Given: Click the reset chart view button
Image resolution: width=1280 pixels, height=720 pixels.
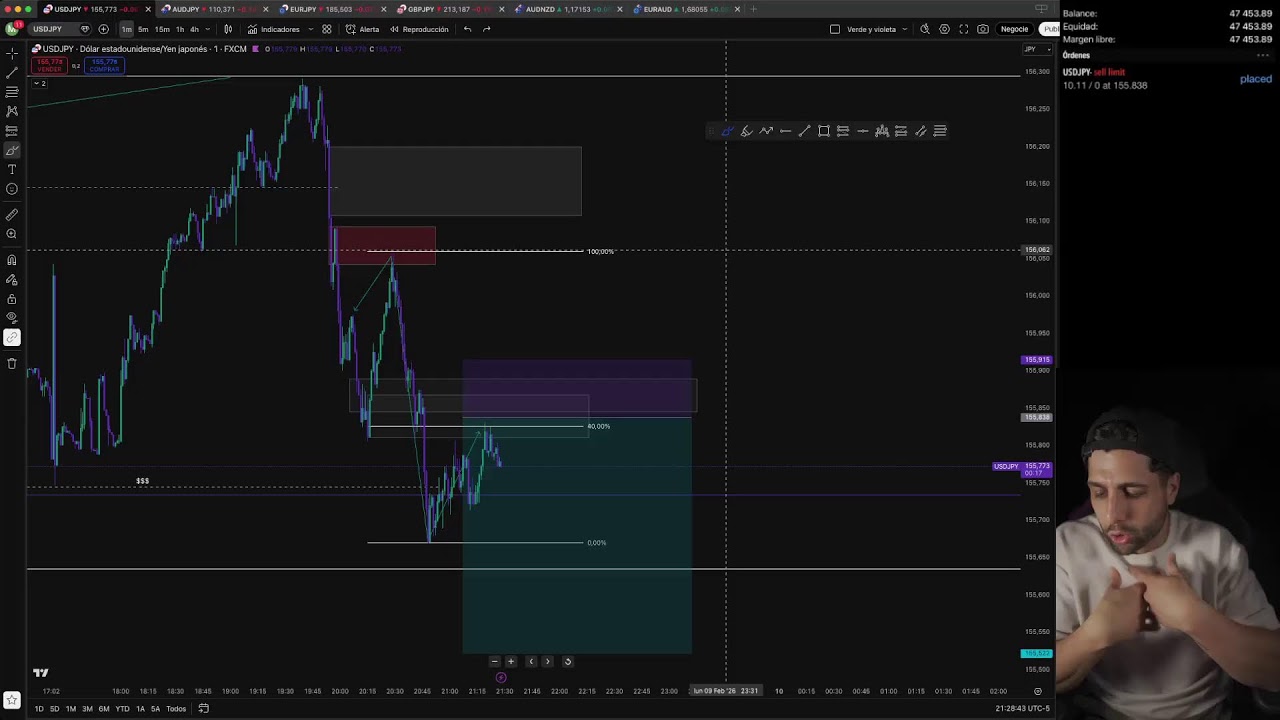Looking at the screenshot, I should point(567,661).
